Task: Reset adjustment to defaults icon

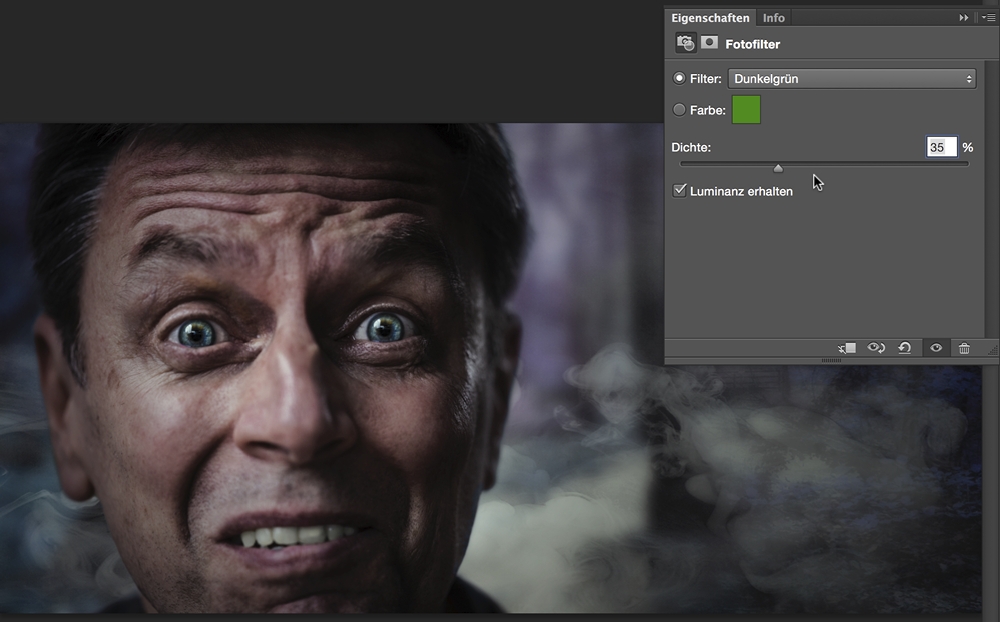Action: pos(904,348)
